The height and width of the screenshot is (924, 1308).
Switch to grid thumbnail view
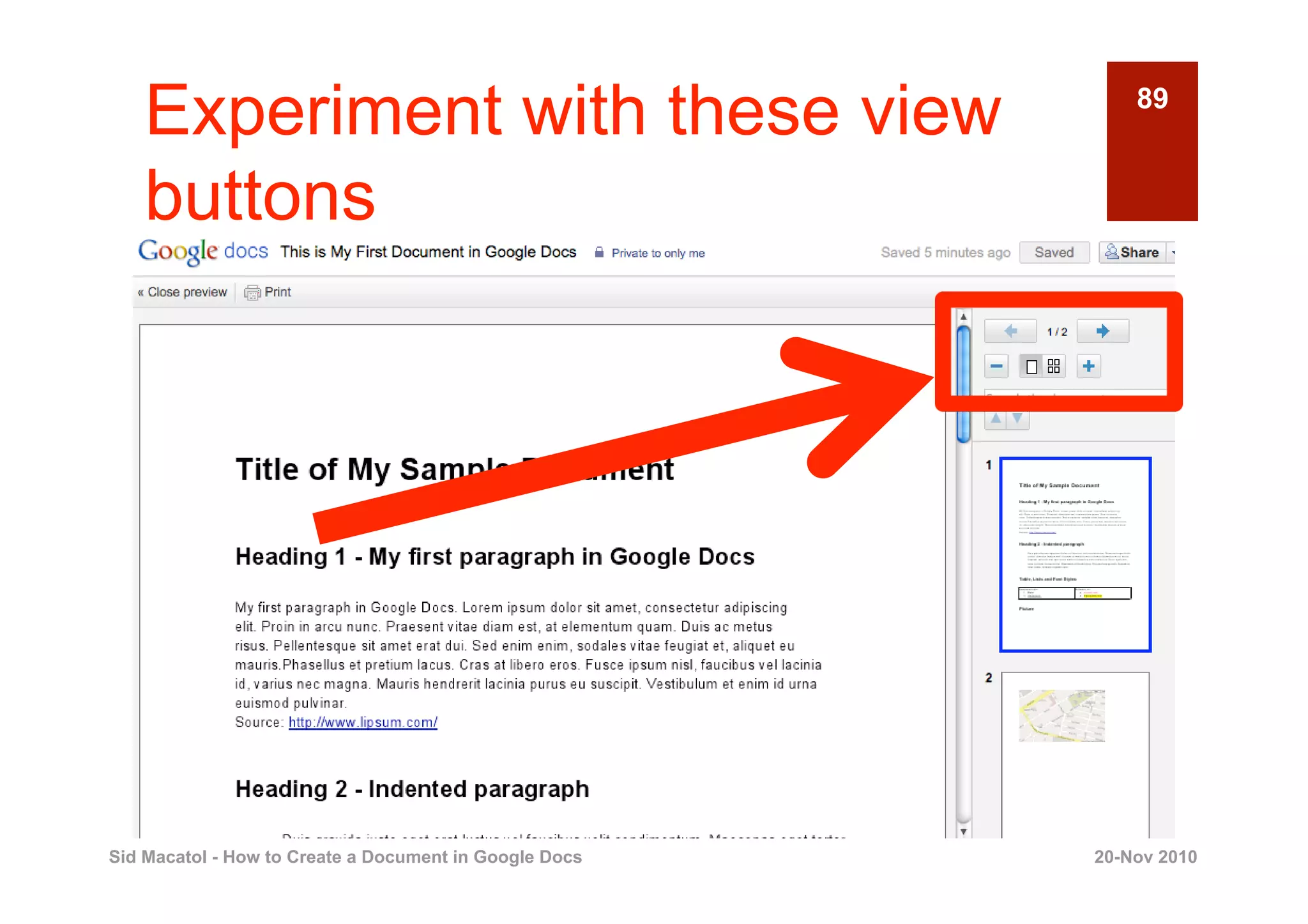pos(1054,367)
